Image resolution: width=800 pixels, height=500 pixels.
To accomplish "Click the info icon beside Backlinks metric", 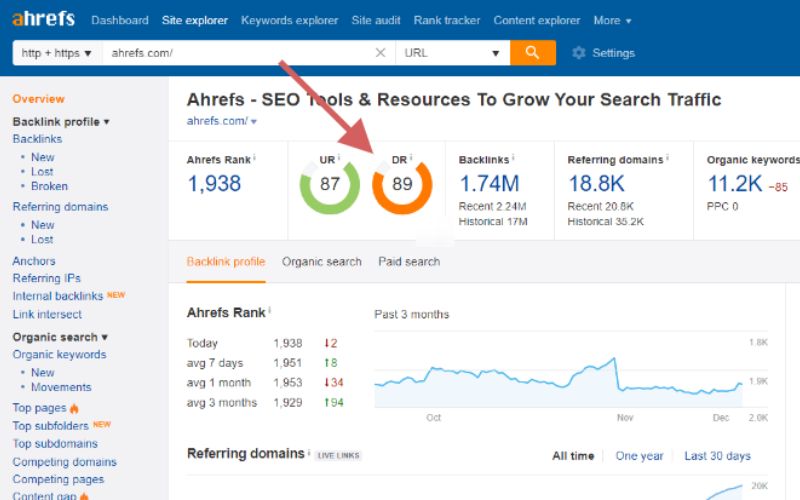I will click(x=513, y=158).
